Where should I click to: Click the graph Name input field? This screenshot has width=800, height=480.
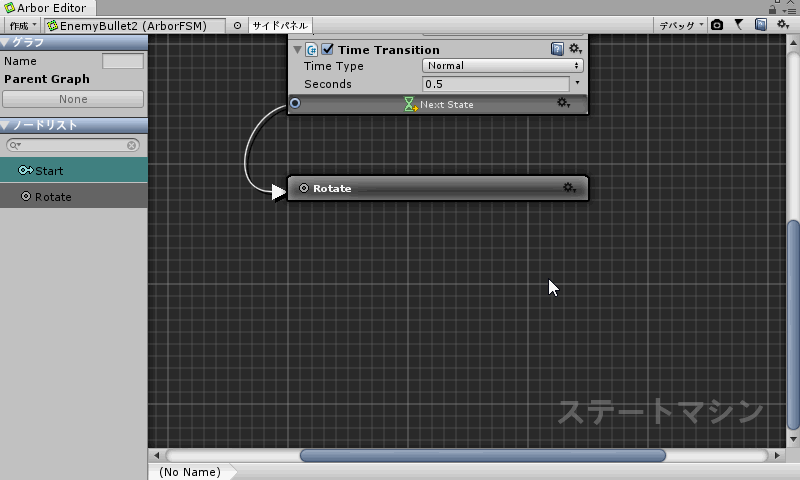tap(123, 61)
